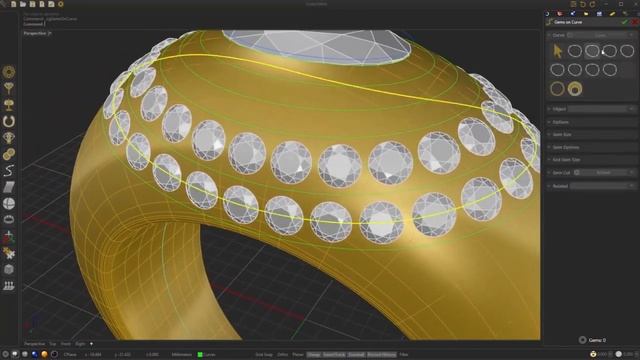Select the row-of-prongs array icon

tap(9, 286)
